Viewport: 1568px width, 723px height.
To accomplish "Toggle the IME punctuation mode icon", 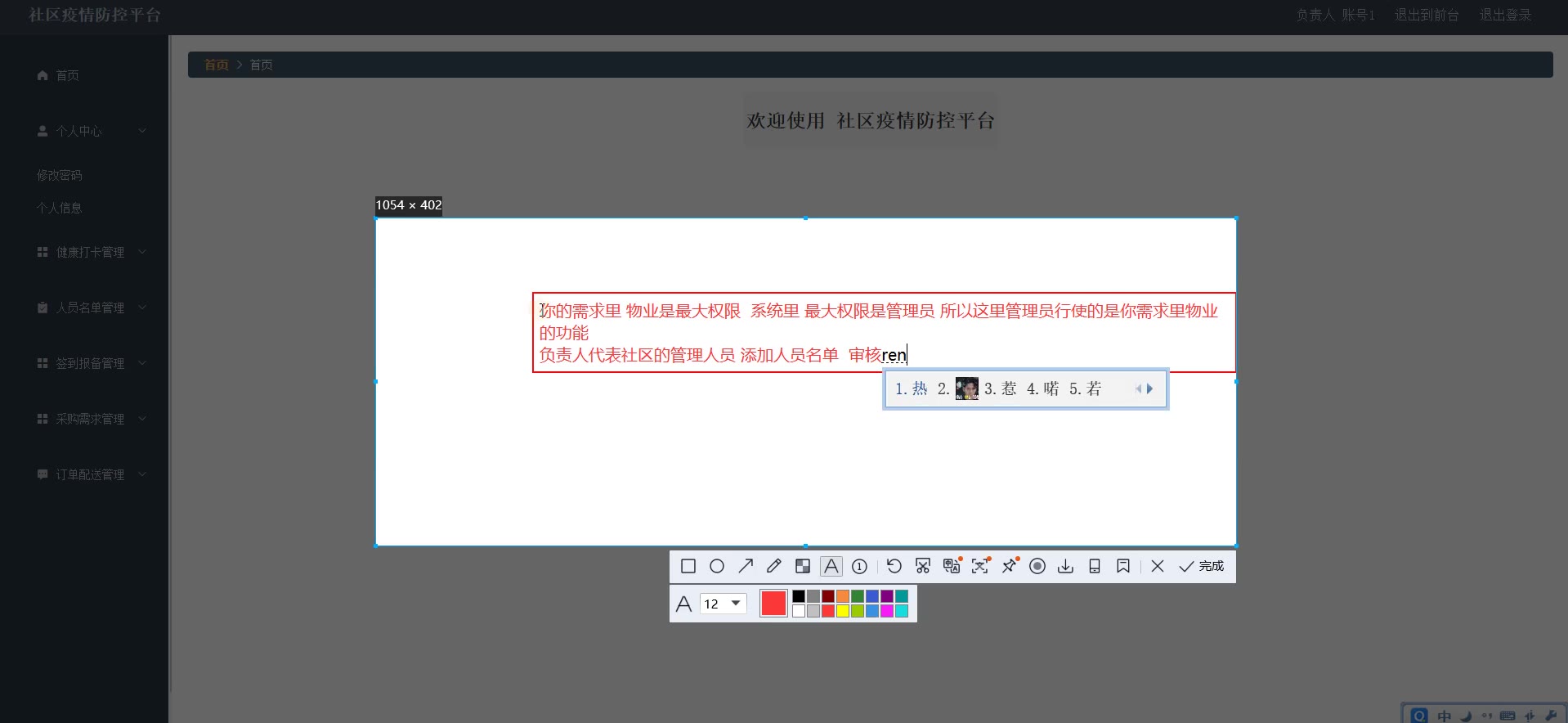I will click(x=1486, y=716).
